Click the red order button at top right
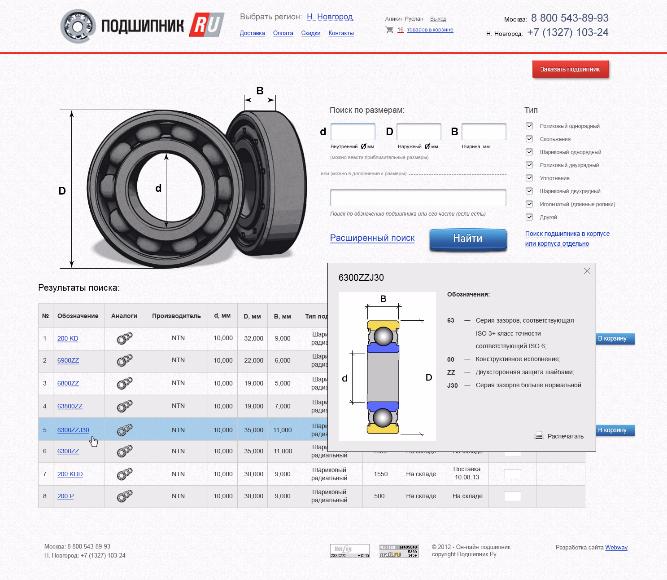This screenshot has height=580, width=667. click(x=570, y=69)
